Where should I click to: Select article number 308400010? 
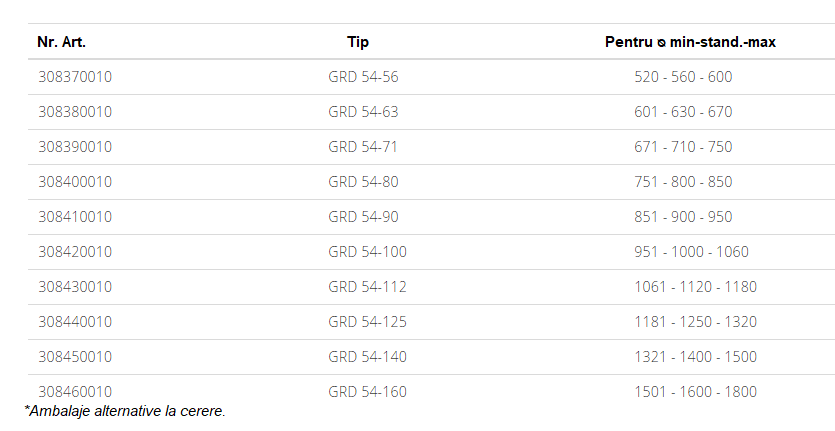click(75, 182)
